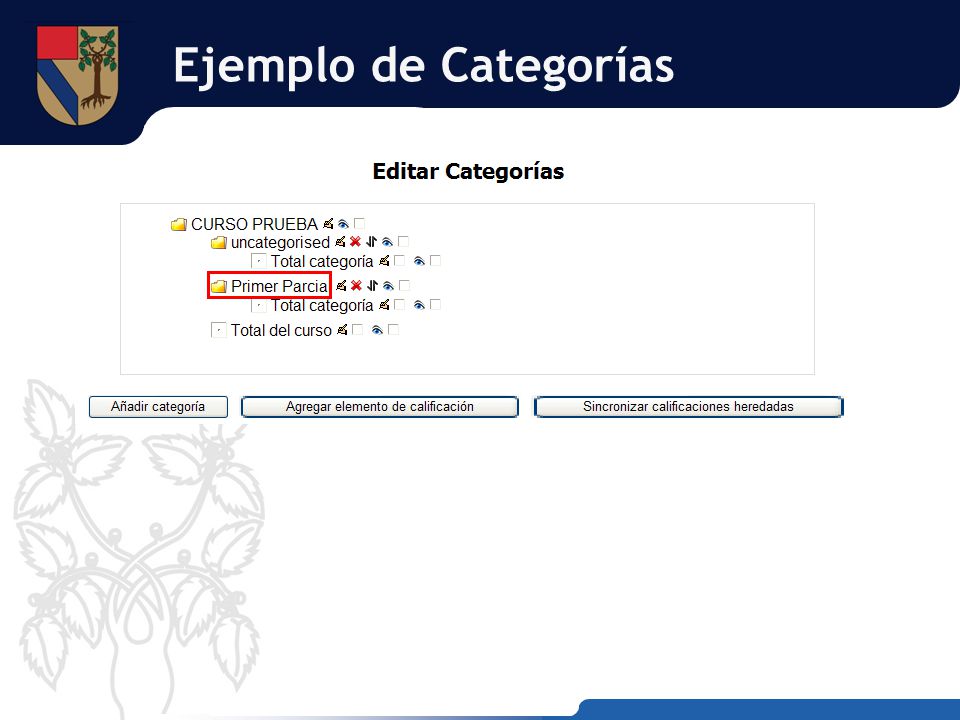Viewport: 960px width, 720px height.
Task: Select the uncategorised tree label
Action: click(280, 242)
